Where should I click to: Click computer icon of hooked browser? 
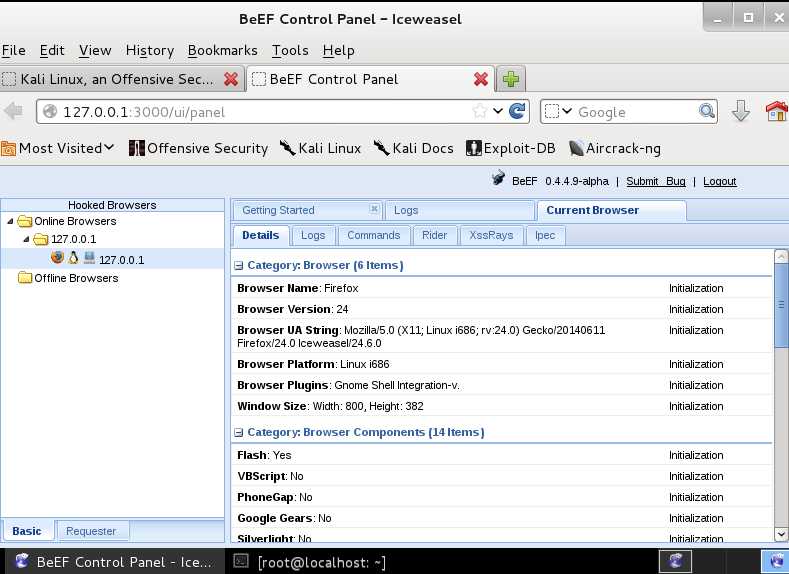point(90,258)
